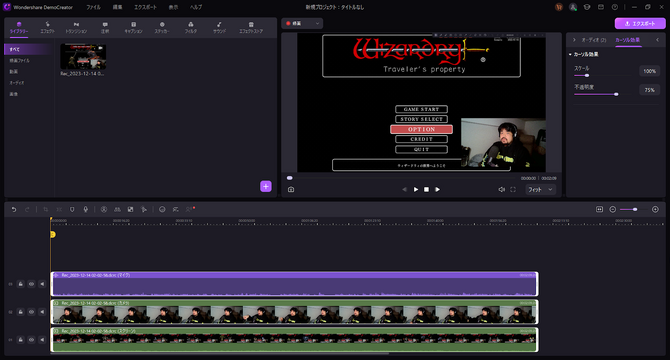Image resolution: width=670 pixels, height=360 pixels.
Task: Open the ステッカー (Stickers) tab
Action: (162, 28)
